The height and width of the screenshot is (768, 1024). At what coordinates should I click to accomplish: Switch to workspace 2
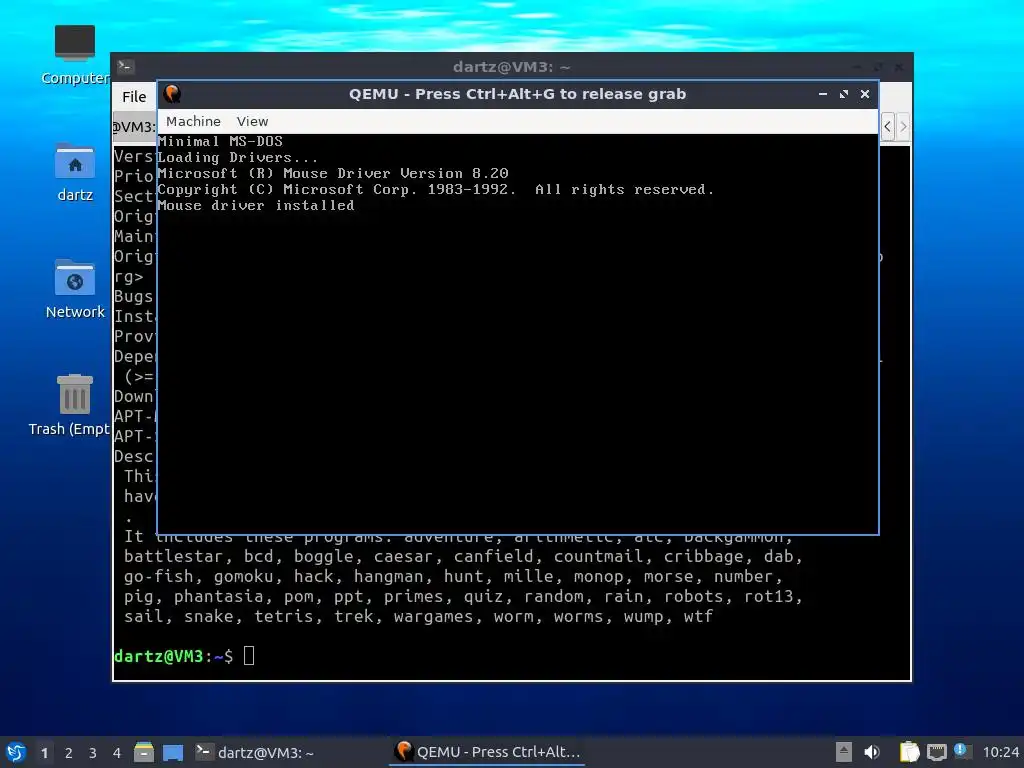pyautogui.click(x=69, y=753)
